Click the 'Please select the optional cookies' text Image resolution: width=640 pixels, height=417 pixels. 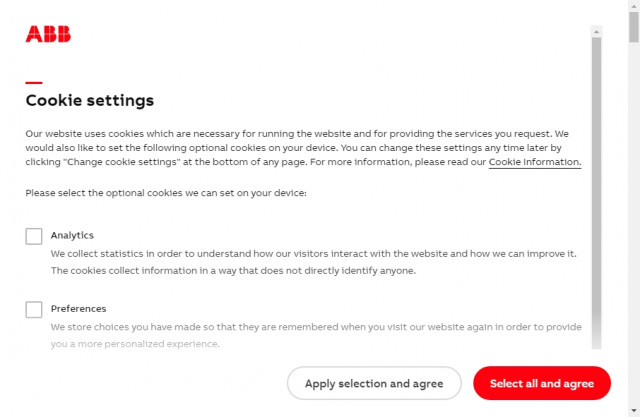coord(166,192)
